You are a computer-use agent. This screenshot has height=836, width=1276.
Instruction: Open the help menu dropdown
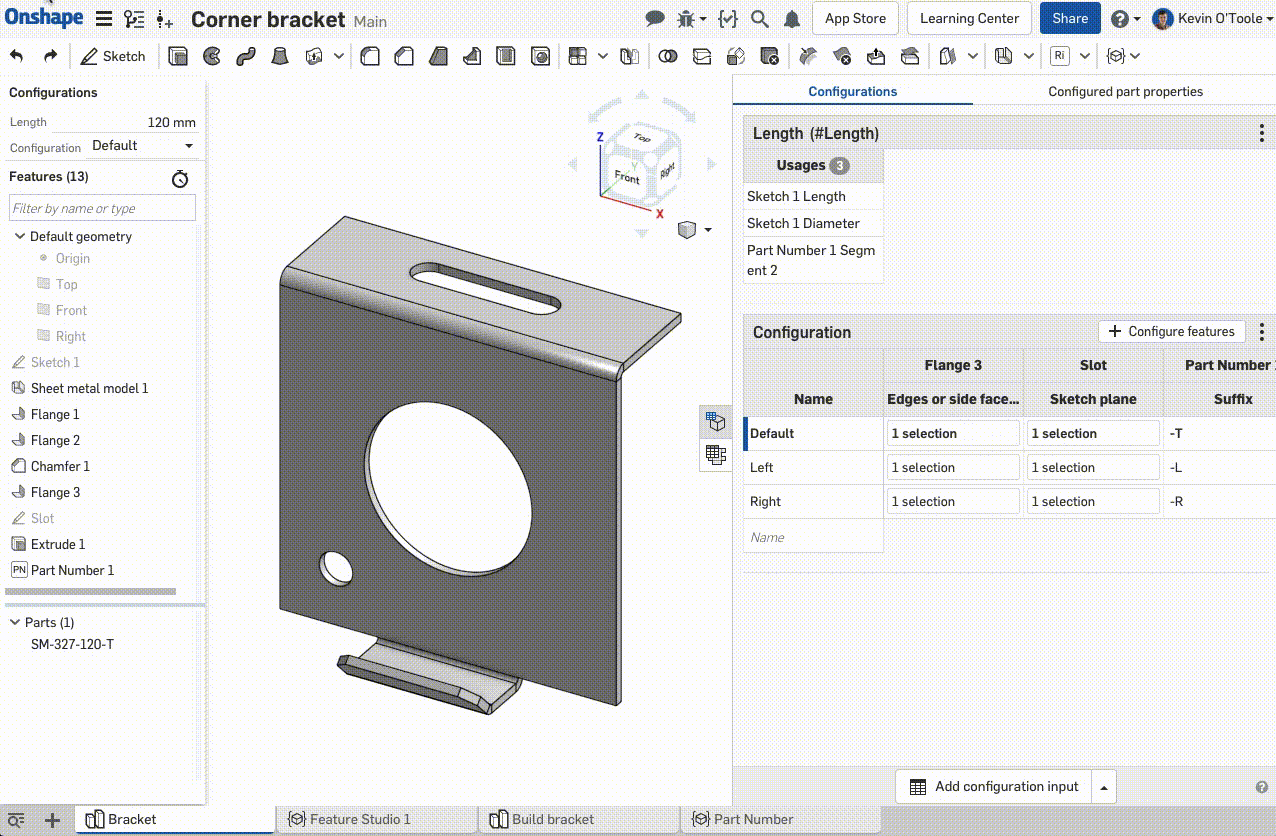click(x=1126, y=18)
